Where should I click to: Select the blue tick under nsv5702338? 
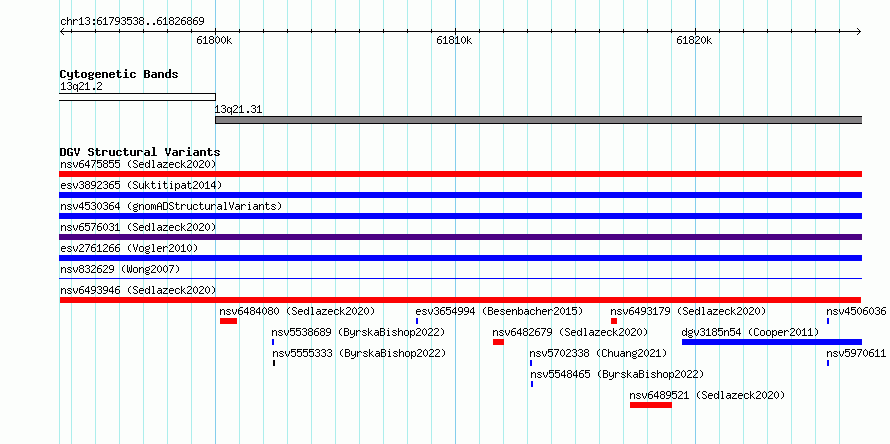tap(531, 363)
